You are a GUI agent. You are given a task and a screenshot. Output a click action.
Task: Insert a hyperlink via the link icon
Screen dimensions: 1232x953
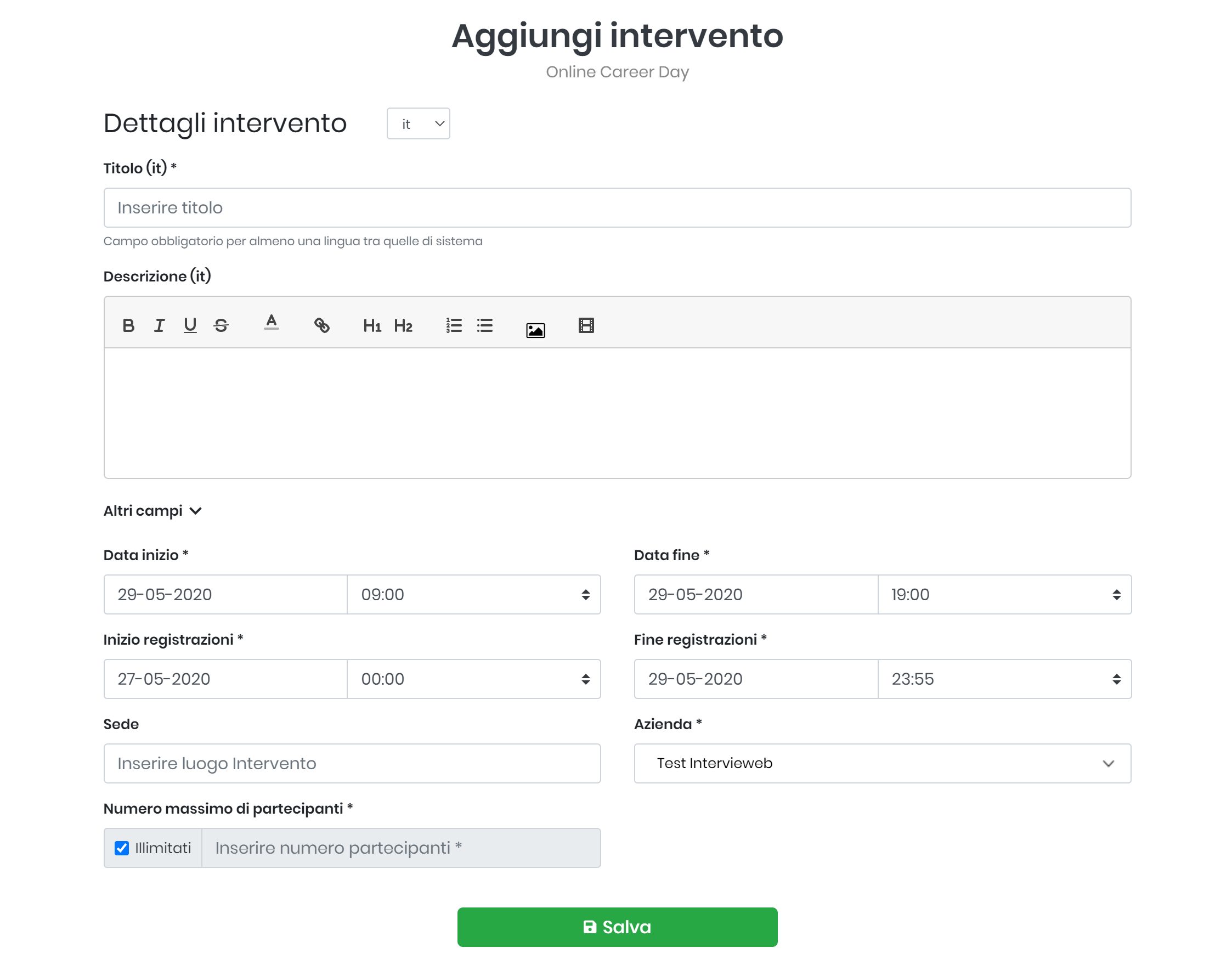click(321, 325)
